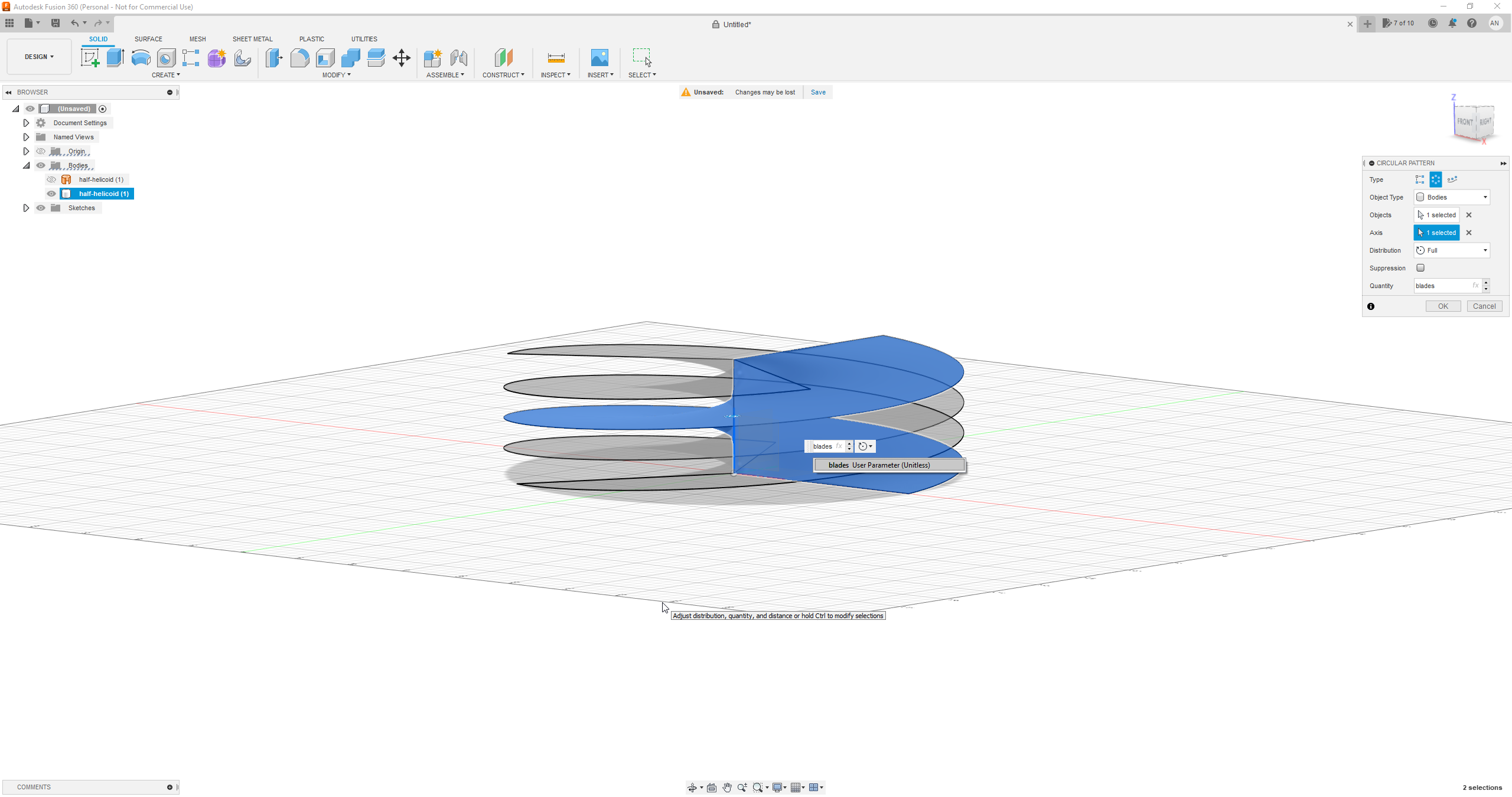
Task: Click the Quantity input field
Action: 1441,286
